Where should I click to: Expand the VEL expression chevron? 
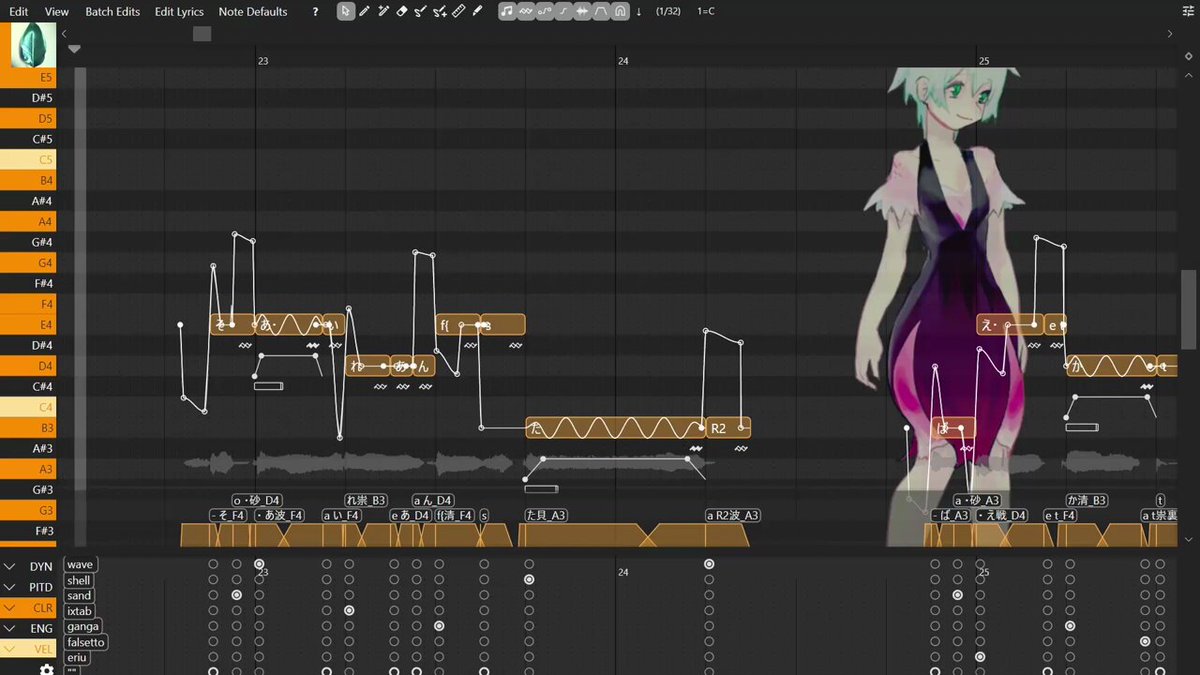tap(10, 648)
